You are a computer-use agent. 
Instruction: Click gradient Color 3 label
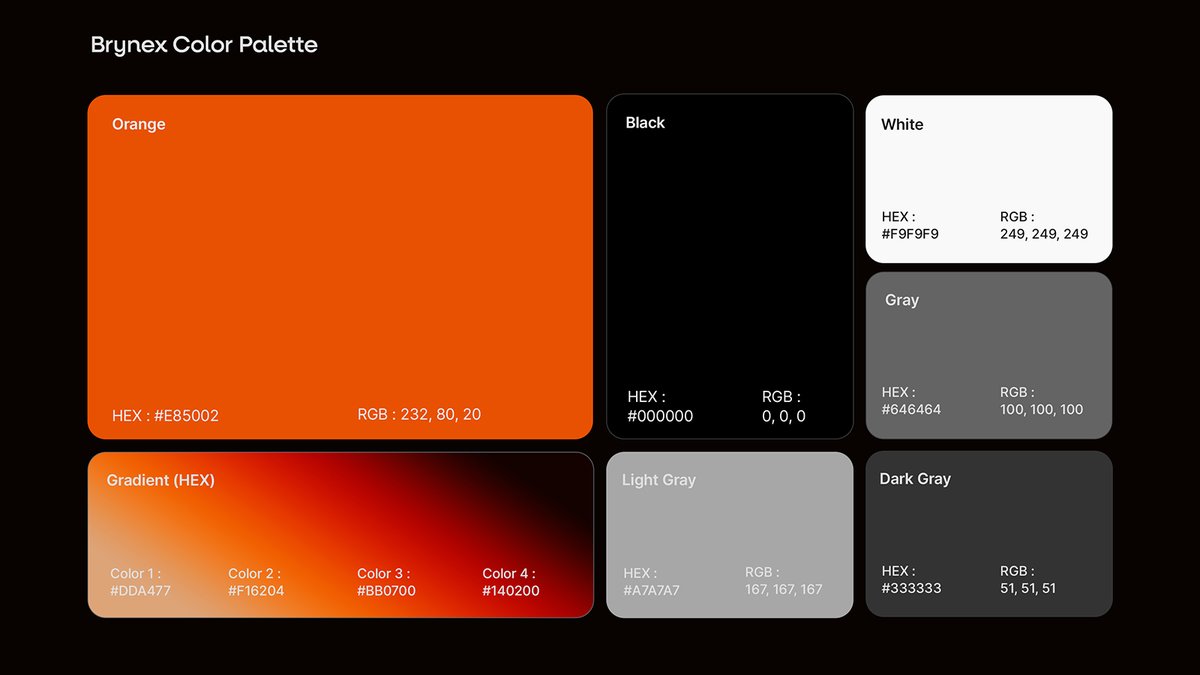(x=384, y=574)
